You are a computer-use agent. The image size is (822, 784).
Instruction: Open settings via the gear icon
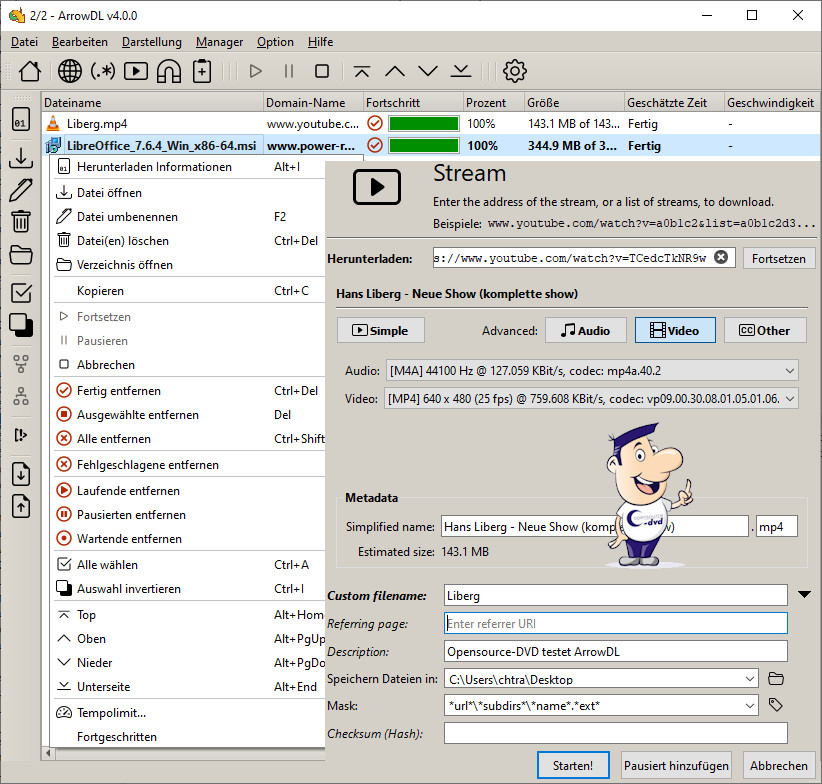[514, 71]
